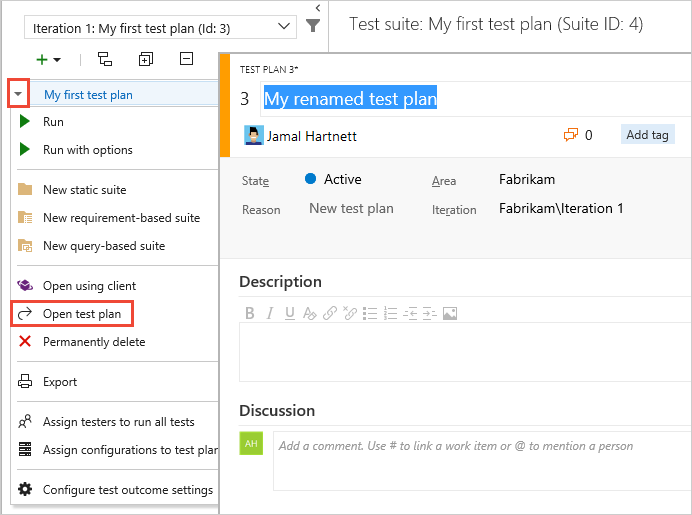The image size is (692, 515).
Task: Click the filter funnel icon
Action: point(313,26)
